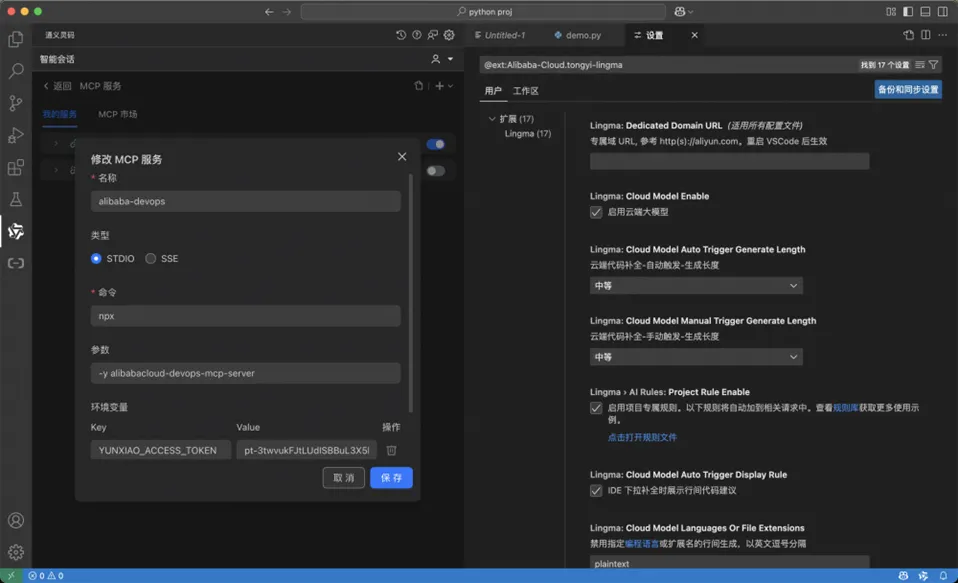Screen dimensions: 958x583
Task: Split the editor to the right
Action: tap(926, 35)
